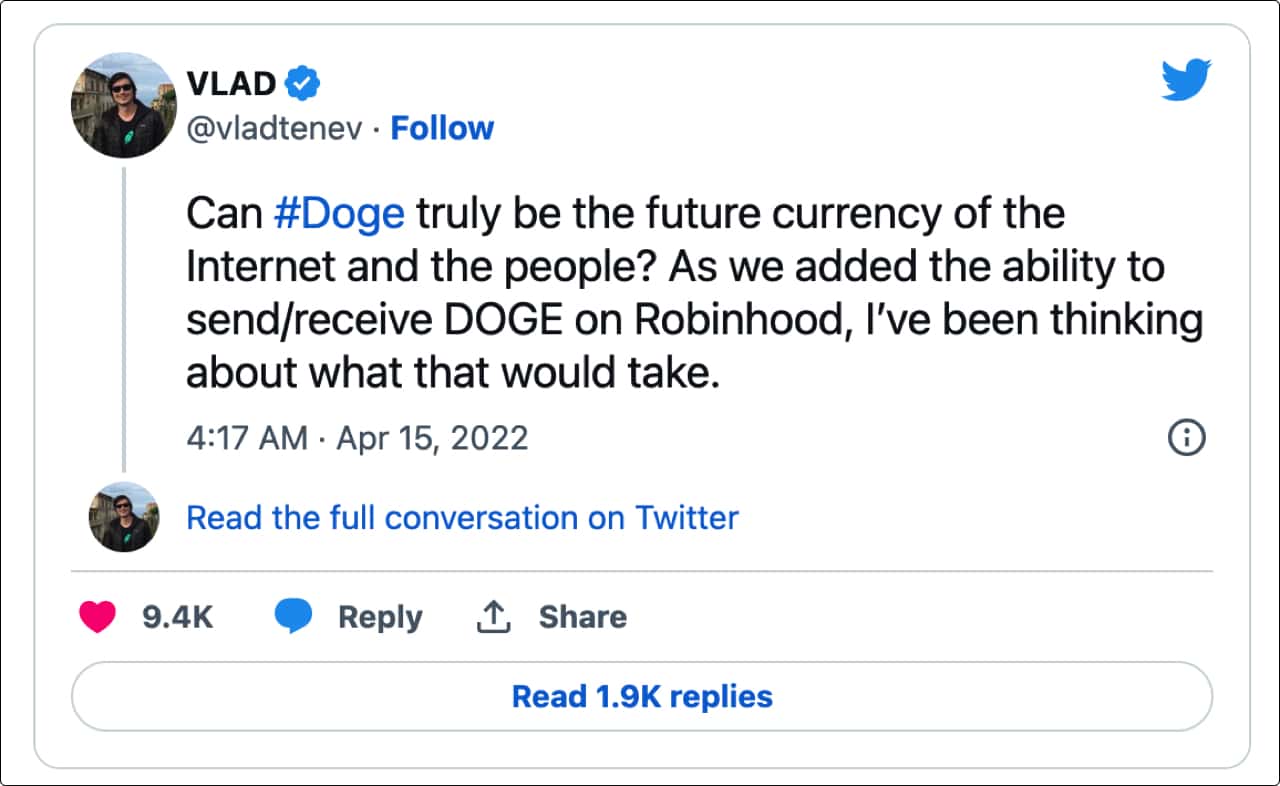Image resolution: width=1280 pixels, height=786 pixels.
Task: Follow @vladtenev via the Follow link
Action: [442, 128]
